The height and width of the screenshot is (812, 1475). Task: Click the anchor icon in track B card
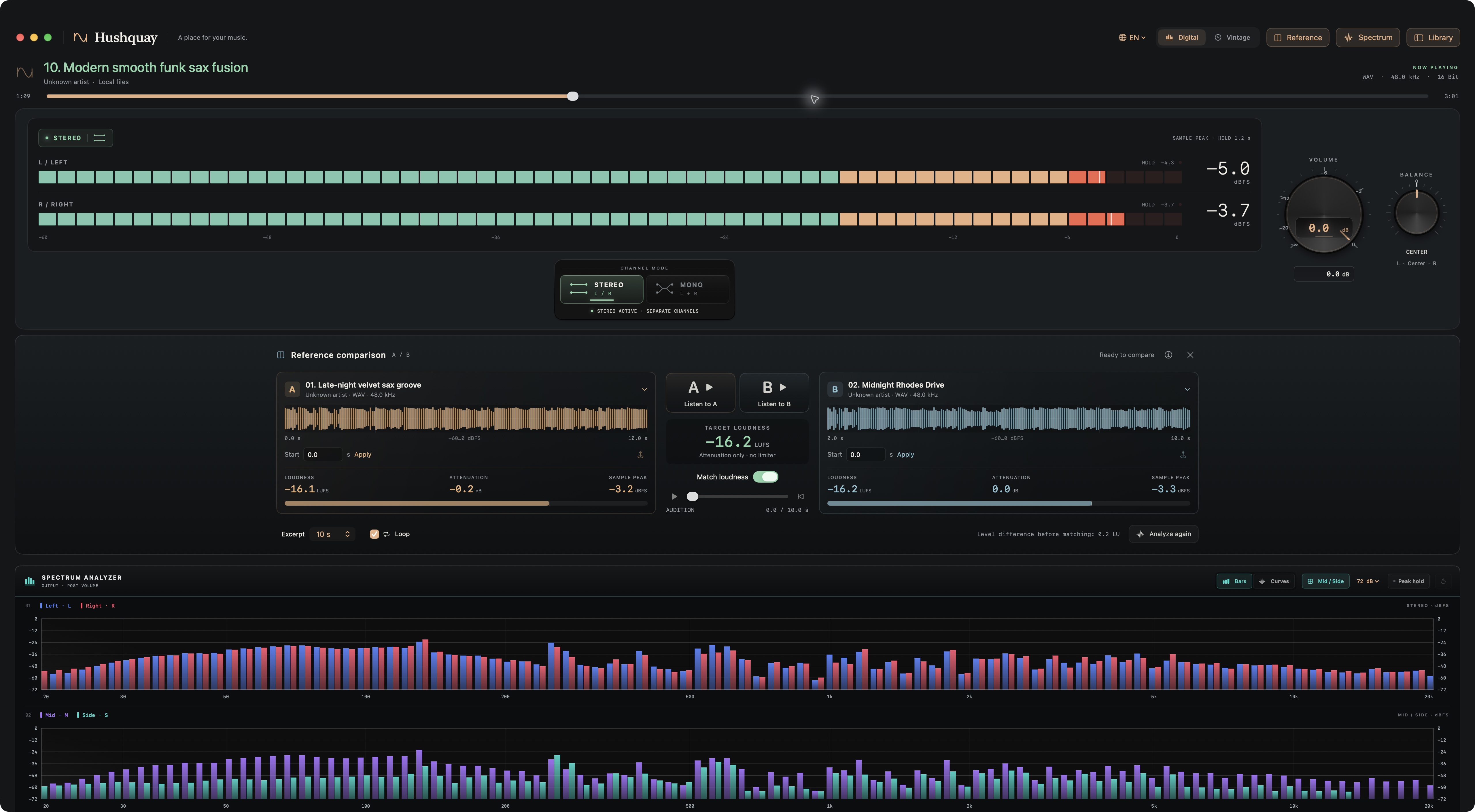(x=1183, y=455)
